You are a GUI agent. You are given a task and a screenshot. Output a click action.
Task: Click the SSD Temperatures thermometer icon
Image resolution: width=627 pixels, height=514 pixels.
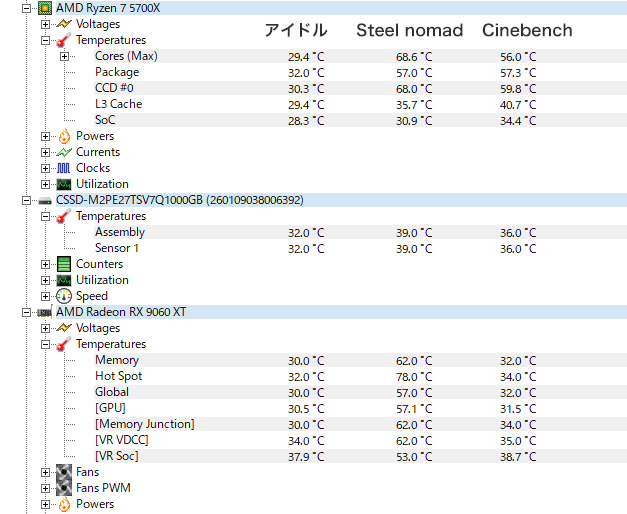click(64, 216)
